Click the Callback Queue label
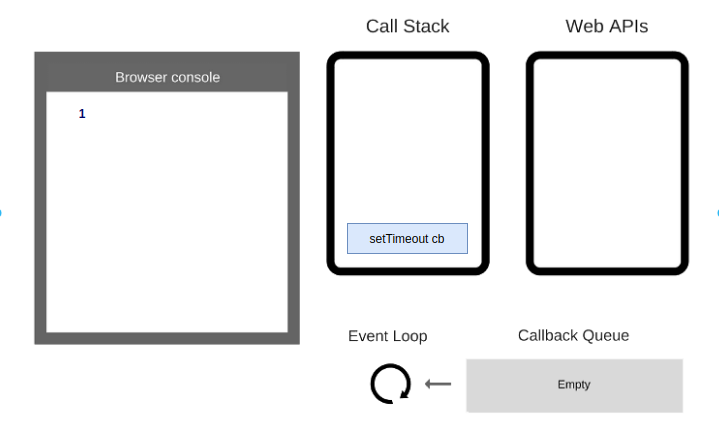Screen dimensions: 719x426 tap(573, 336)
